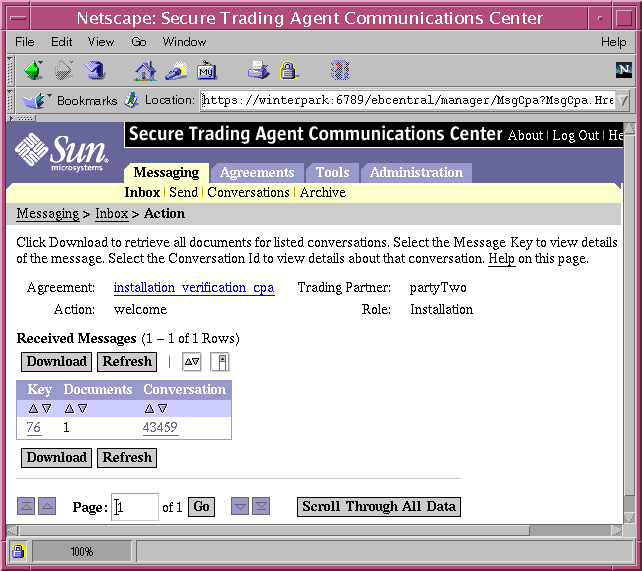The height and width of the screenshot is (571, 642).
Task: Click the Netscape Forward arrow icon
Action: (64, 70)
